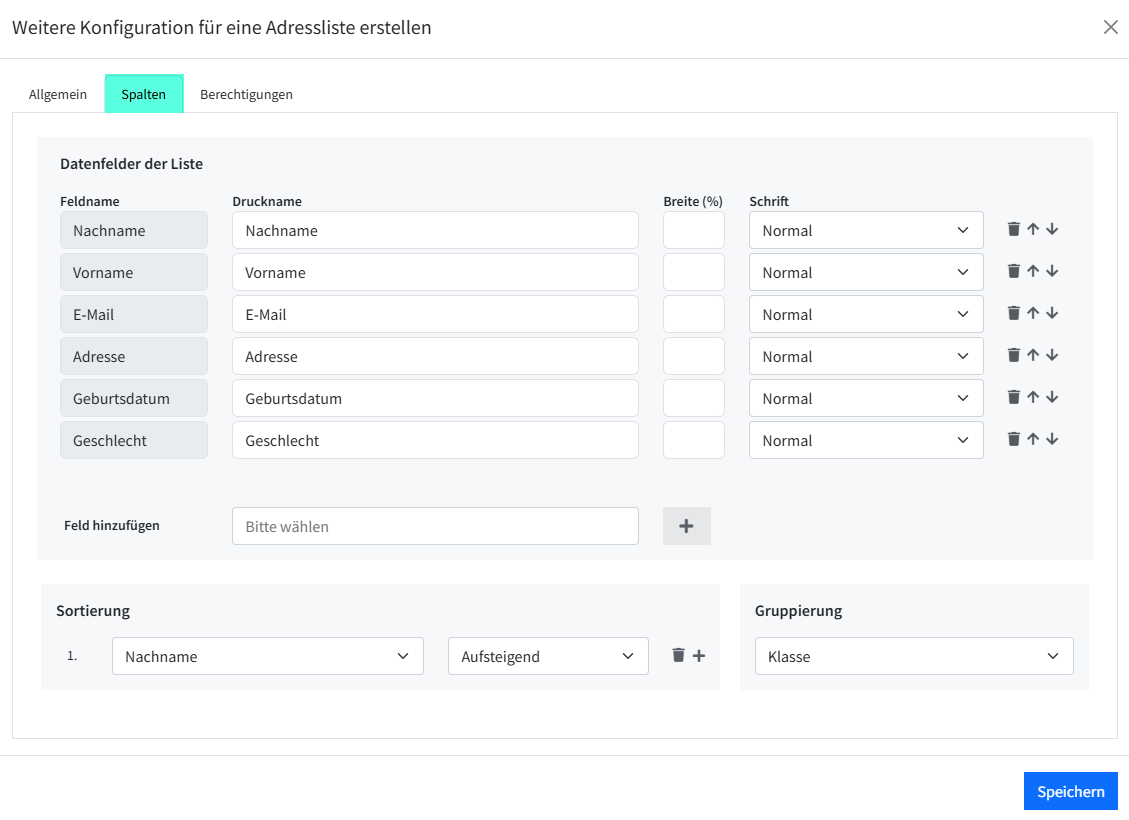Move the Geschlecht field down
Viewport: 1129px width, 820px height.
(1052, 439)
